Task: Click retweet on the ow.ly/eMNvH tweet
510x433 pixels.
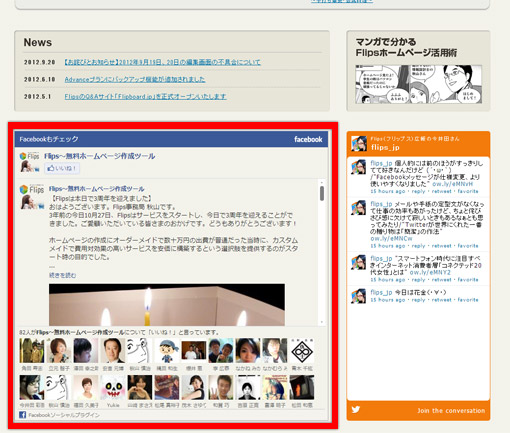Action: tap(441, 191)
